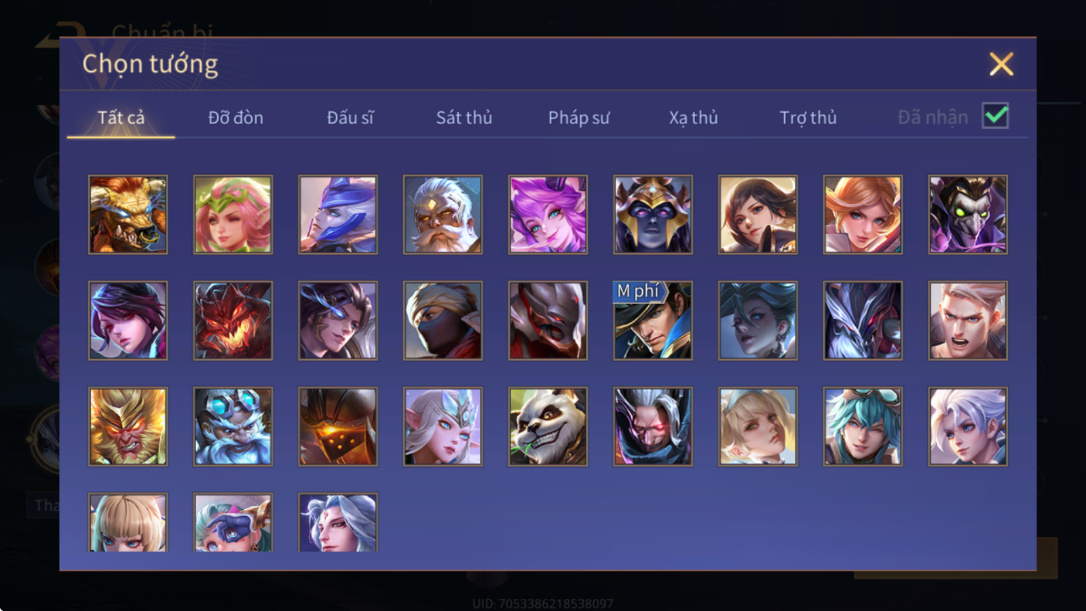The width and height of the screenshot is (1086, 611).
Task: Select the green-eyed plague mask hero
Action: click(968, 214)
